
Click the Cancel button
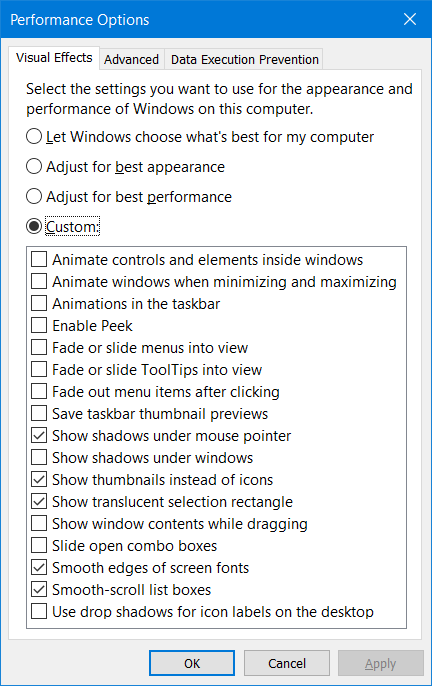287,663
